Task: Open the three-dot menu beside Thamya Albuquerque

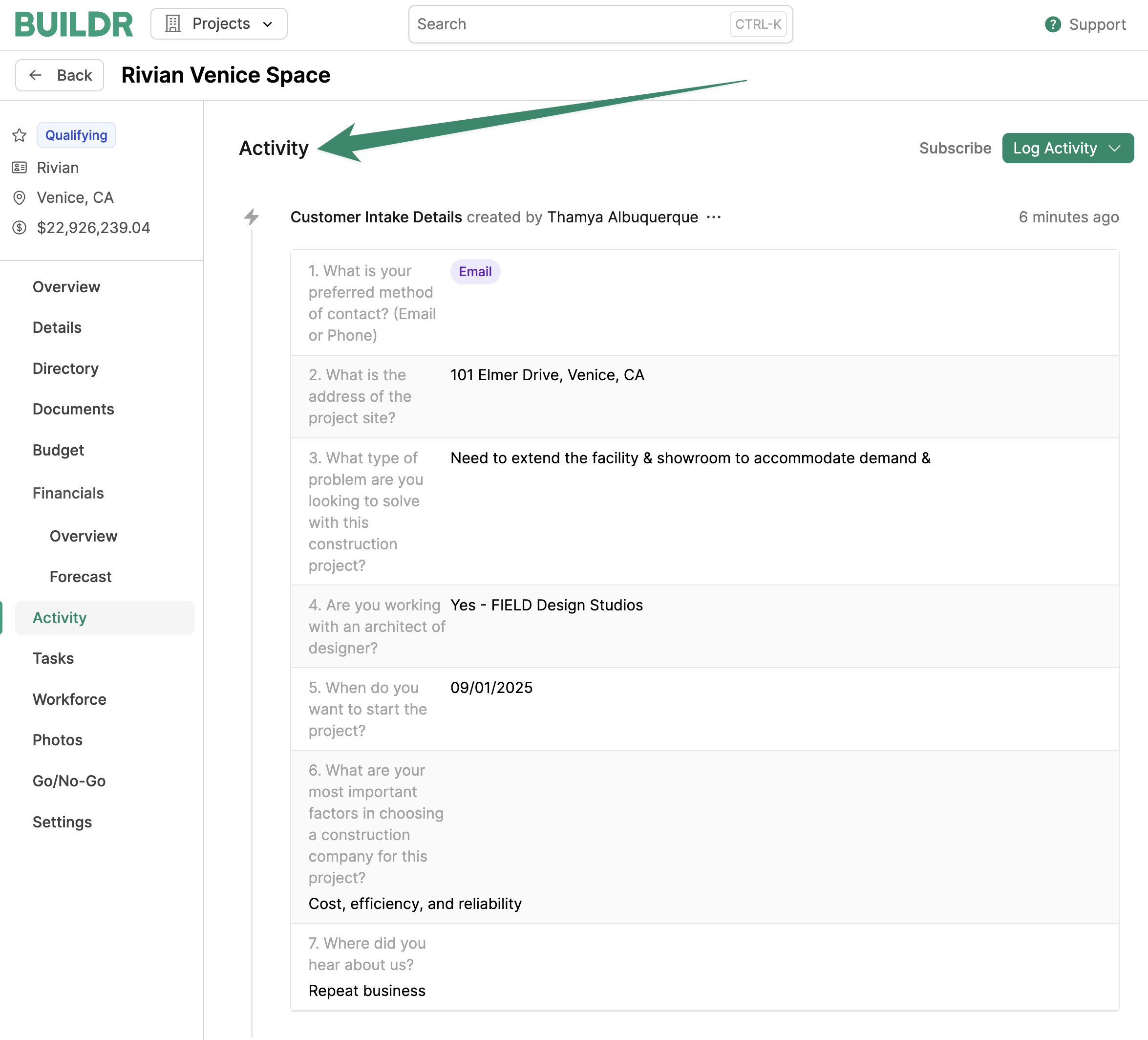Action: (714, 217)
